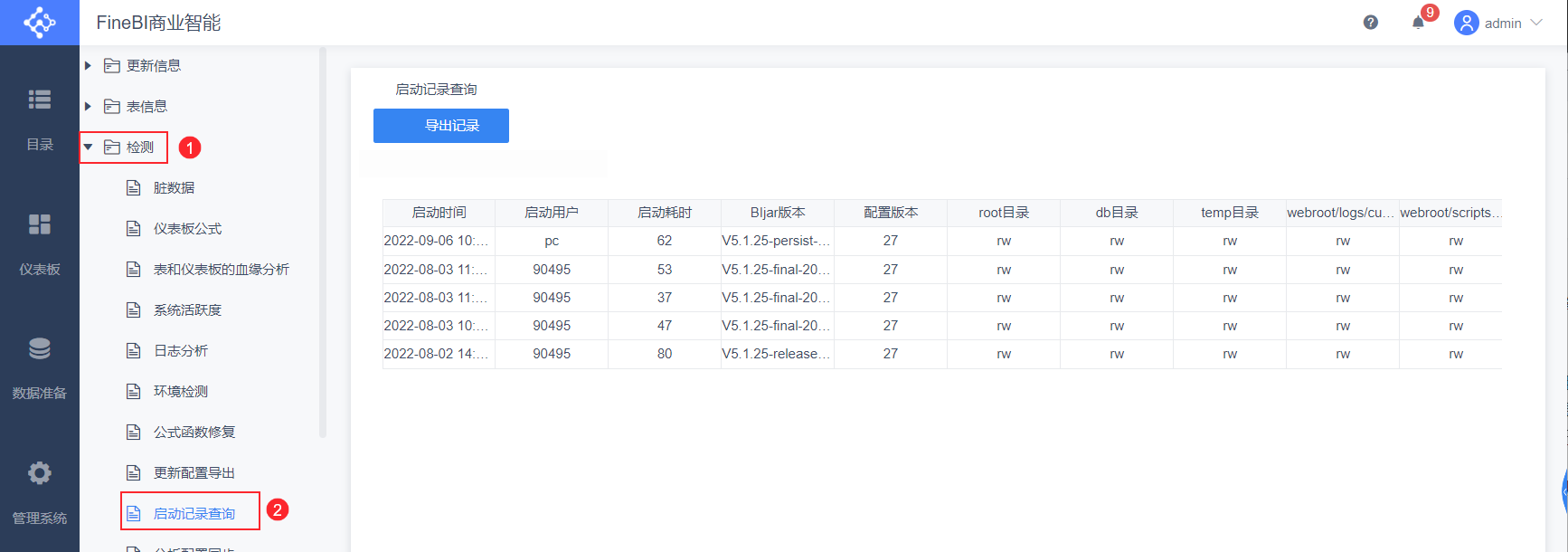Click the 启动时间 column header
The width and height of the screenshot is (1568, 552).
439,213
